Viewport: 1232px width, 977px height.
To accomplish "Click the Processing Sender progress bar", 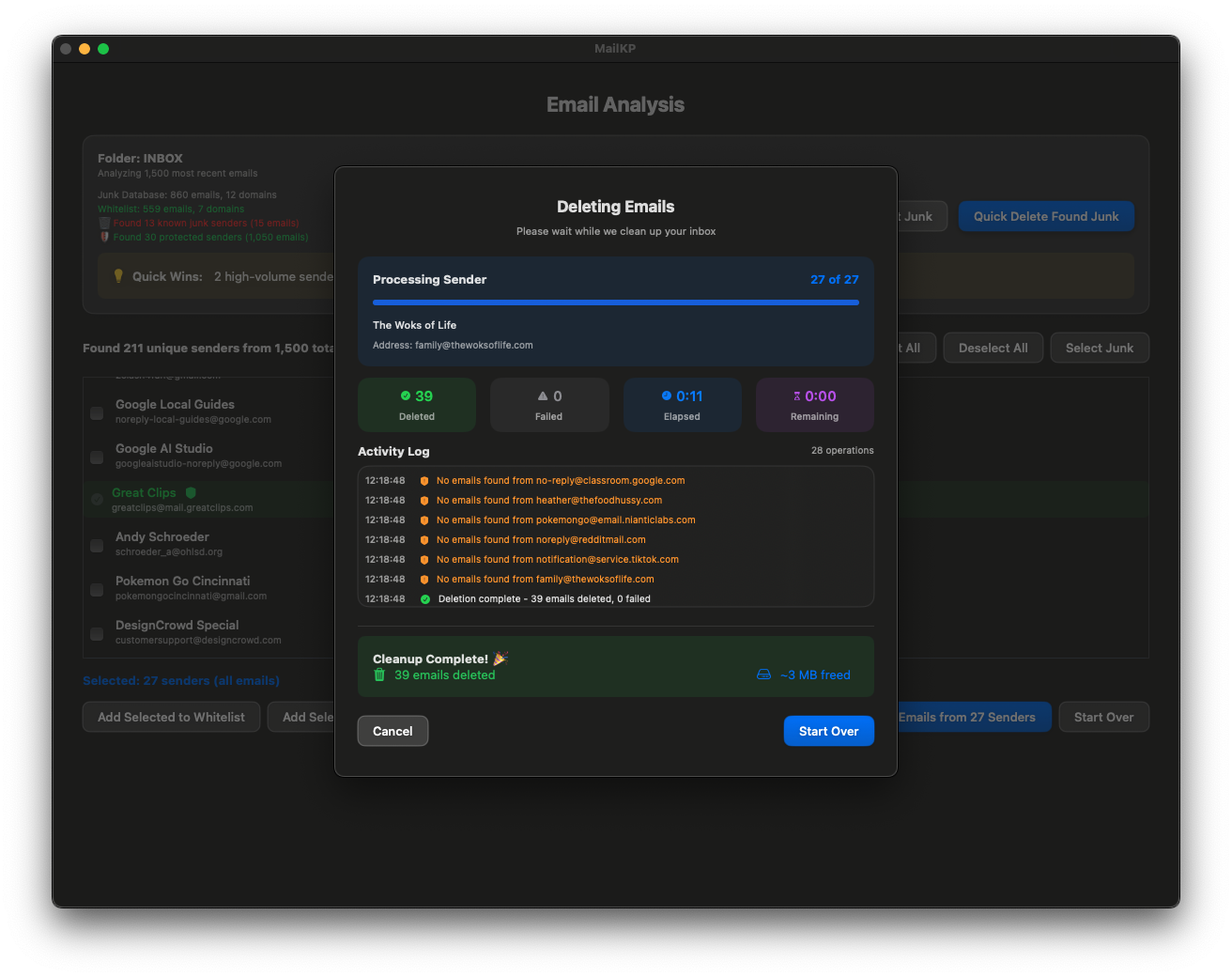I will pyautogui.click(x=616, y=302).
